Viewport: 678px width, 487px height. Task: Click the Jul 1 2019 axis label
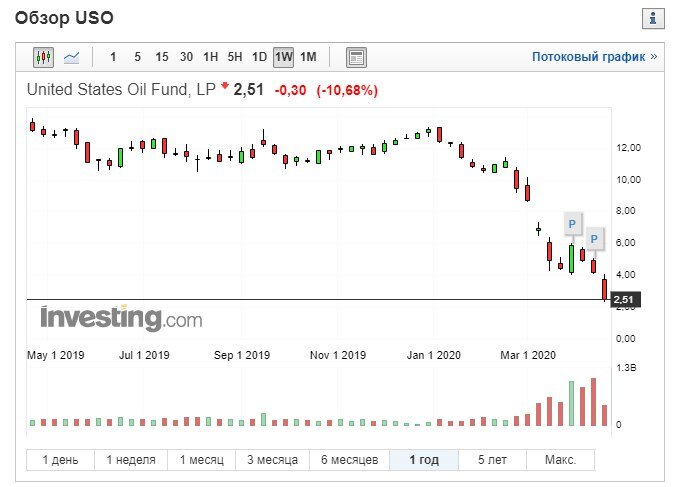click(x=144, y=355)
